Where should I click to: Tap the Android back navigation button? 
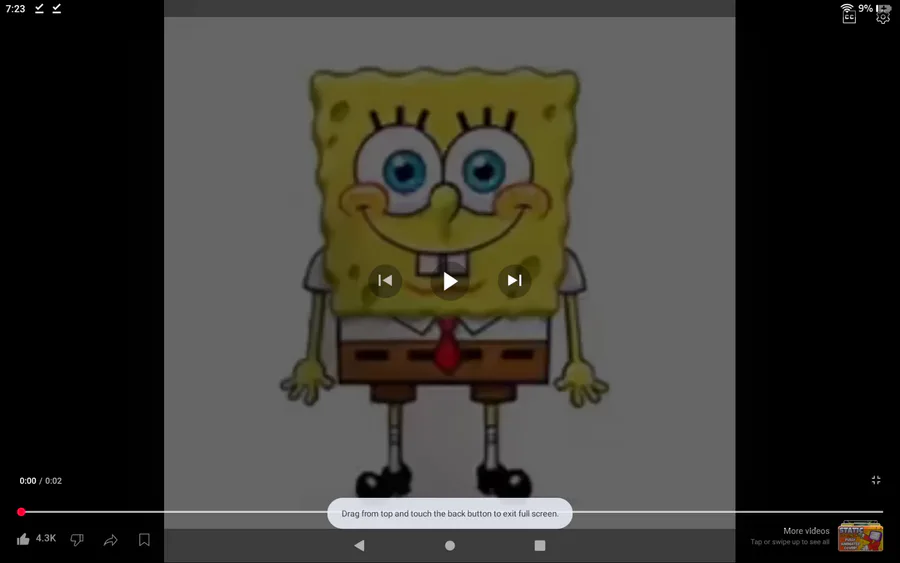[359, 545]
